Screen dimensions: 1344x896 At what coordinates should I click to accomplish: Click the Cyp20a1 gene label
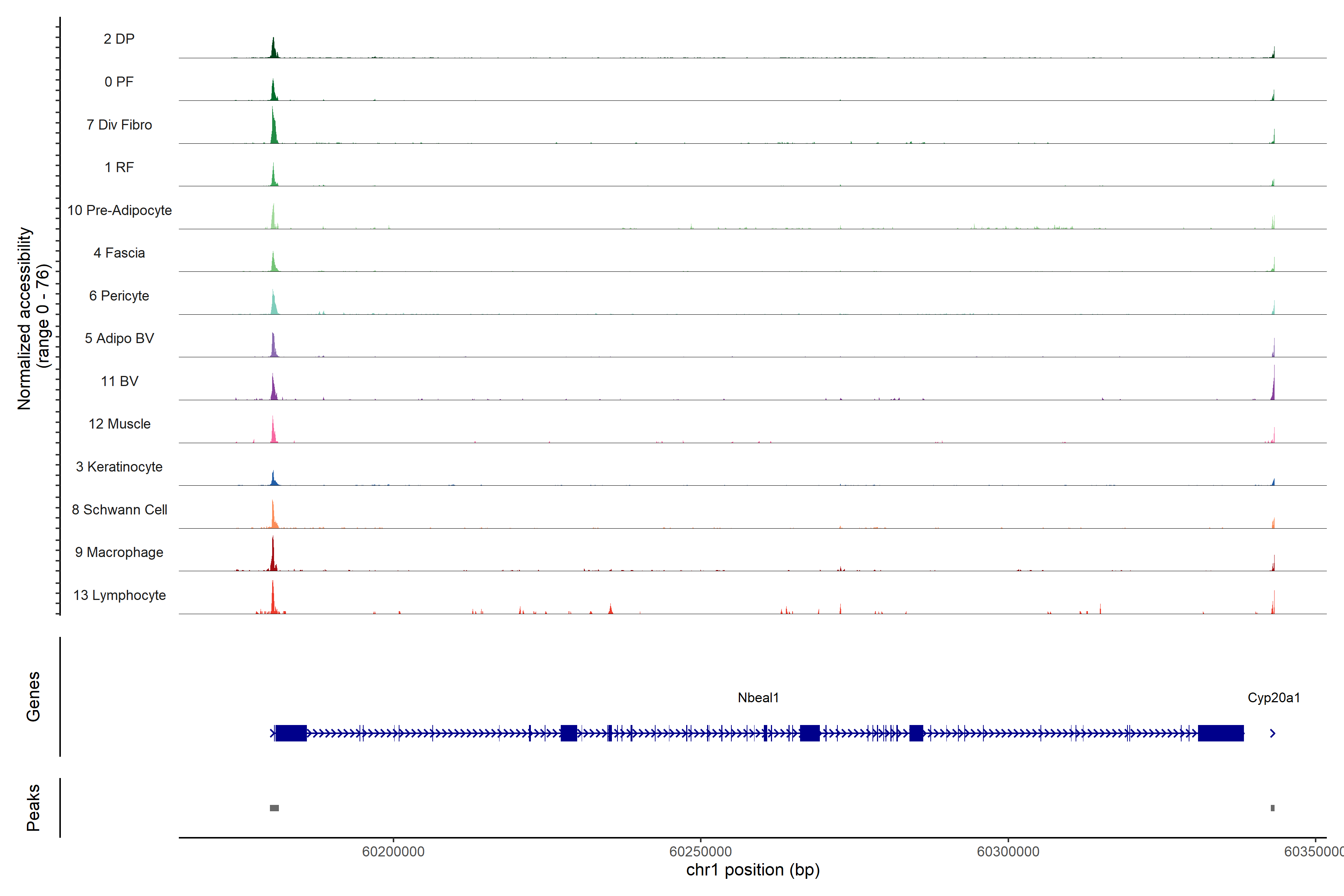[x=1274, y=698]
